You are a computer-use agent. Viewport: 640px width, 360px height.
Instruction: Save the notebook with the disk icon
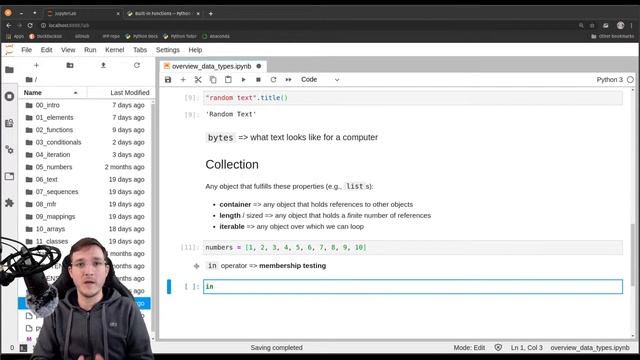(168, 80)
